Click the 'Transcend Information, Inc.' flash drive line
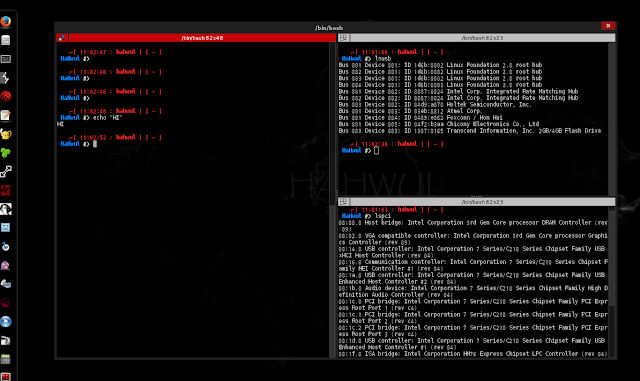 click(470, 131)
